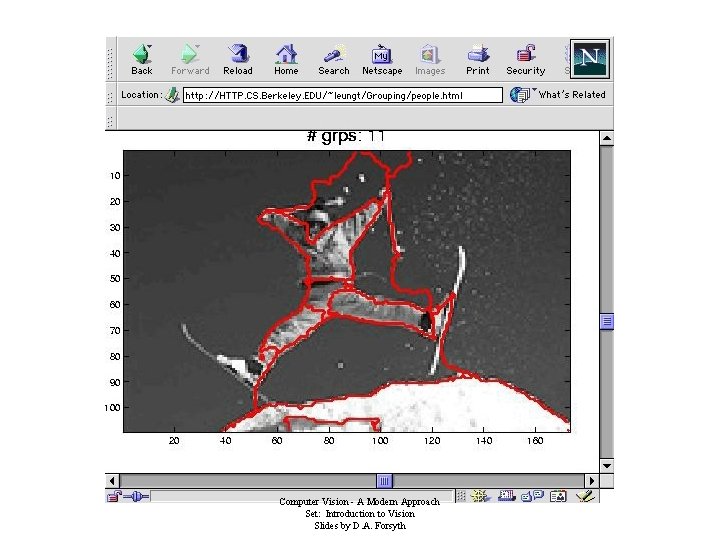Click 'Slides by D.A. Forsyth' caption
The height and width of the screenshot is (540, 720).
click(360, 526)
